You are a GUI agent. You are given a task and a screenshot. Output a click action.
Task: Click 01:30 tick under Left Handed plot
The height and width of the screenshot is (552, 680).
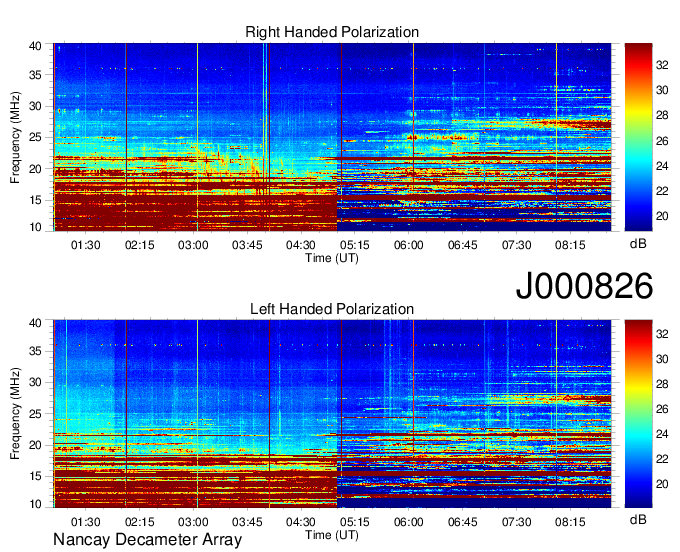pos(85,522)
